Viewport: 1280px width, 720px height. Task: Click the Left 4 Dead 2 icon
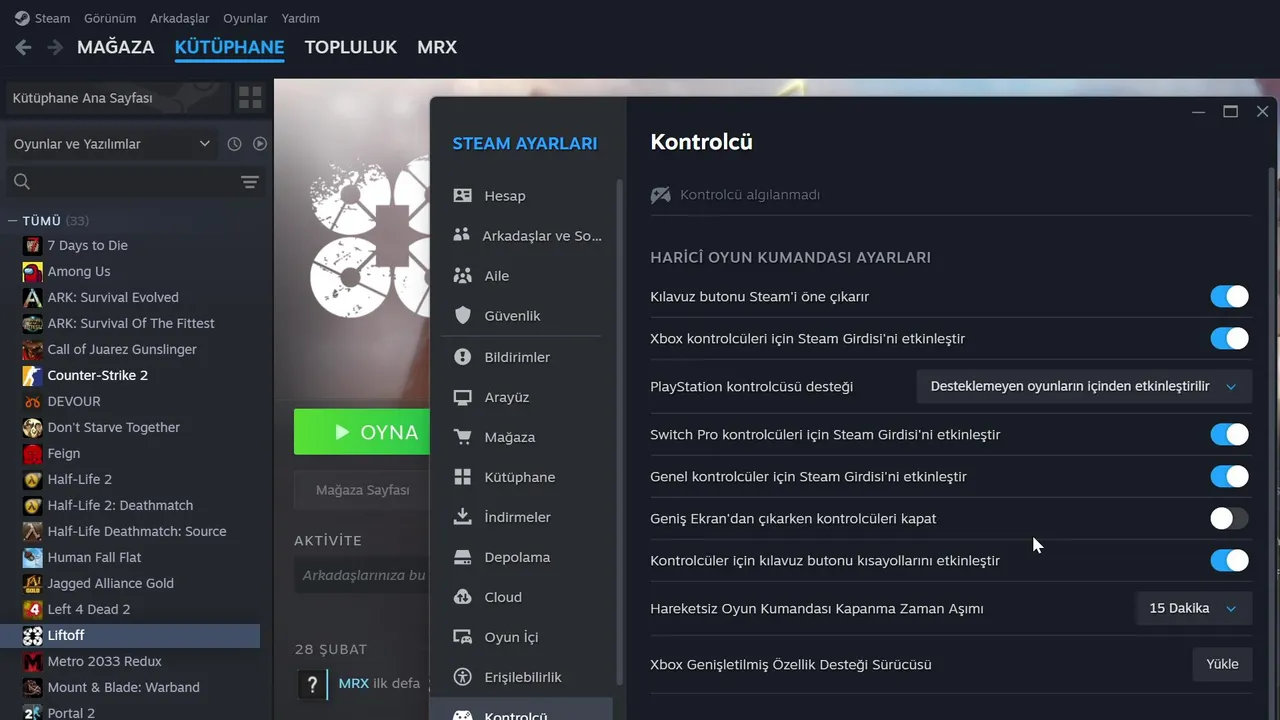point(33,609)
